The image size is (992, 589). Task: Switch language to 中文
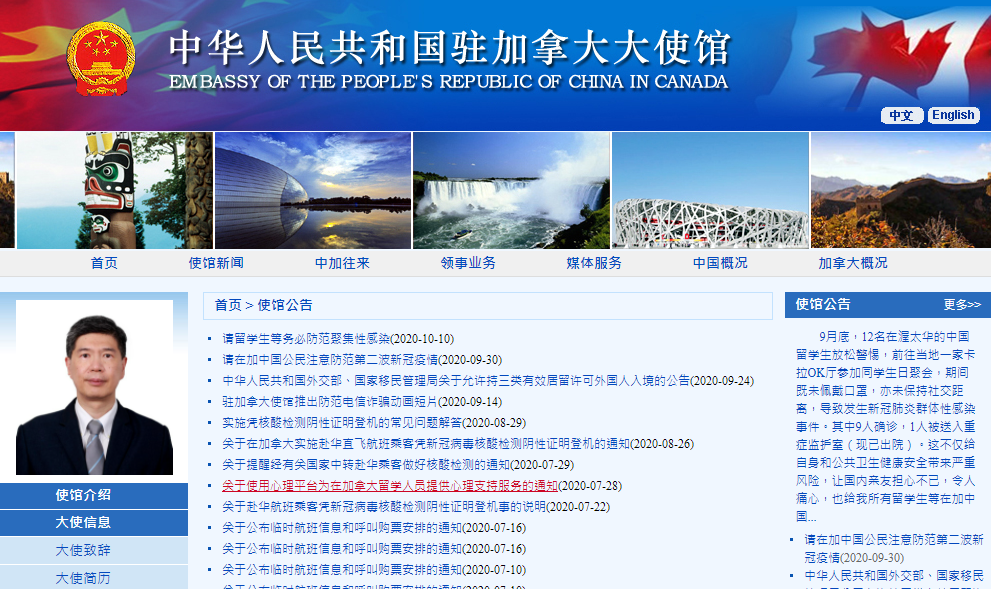point(902,115)
